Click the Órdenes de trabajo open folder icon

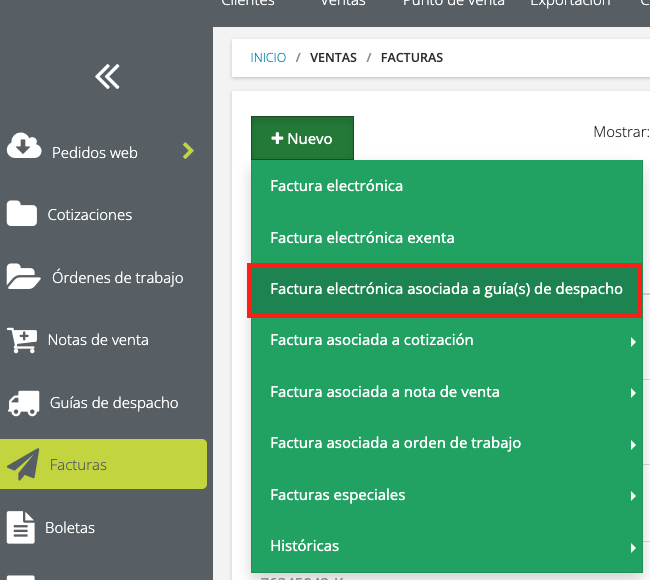click(23, 276)
